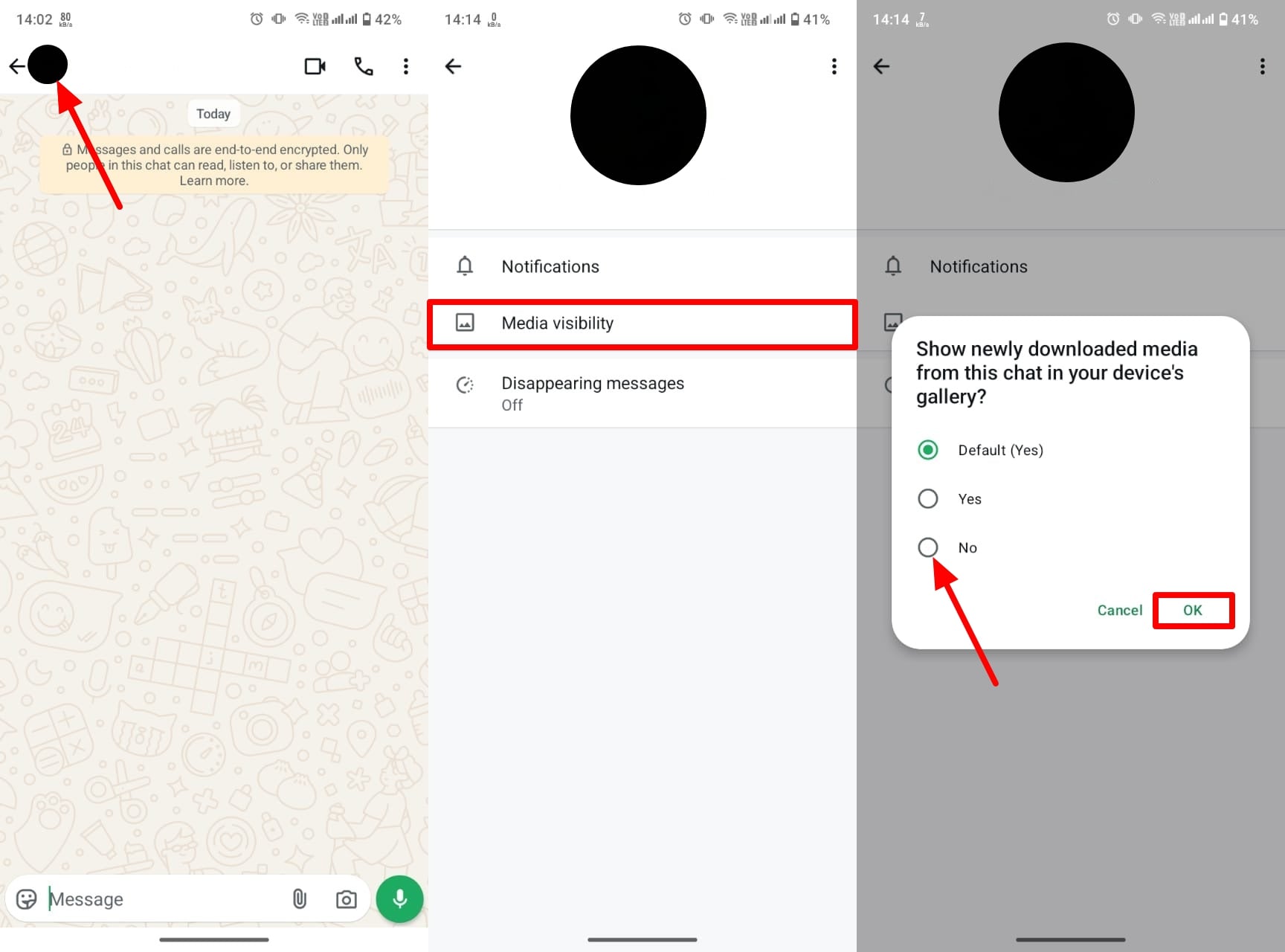Attach a file with the paperclip icon
The height and width of the screenshot is (952, 1285).
pos(300,898)
